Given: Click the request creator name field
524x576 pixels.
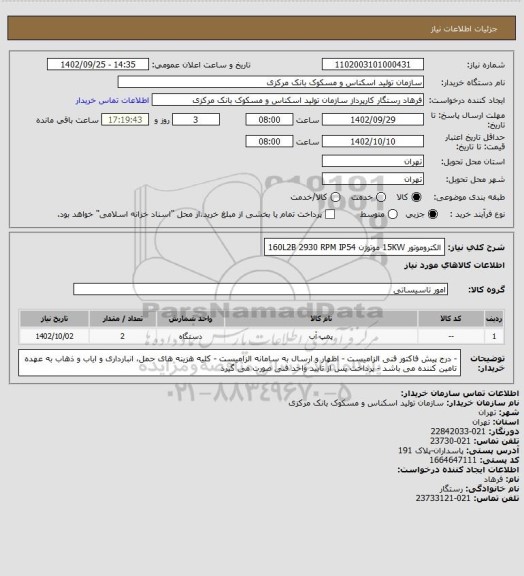Looking at the screenshot, I should point(288,100).
